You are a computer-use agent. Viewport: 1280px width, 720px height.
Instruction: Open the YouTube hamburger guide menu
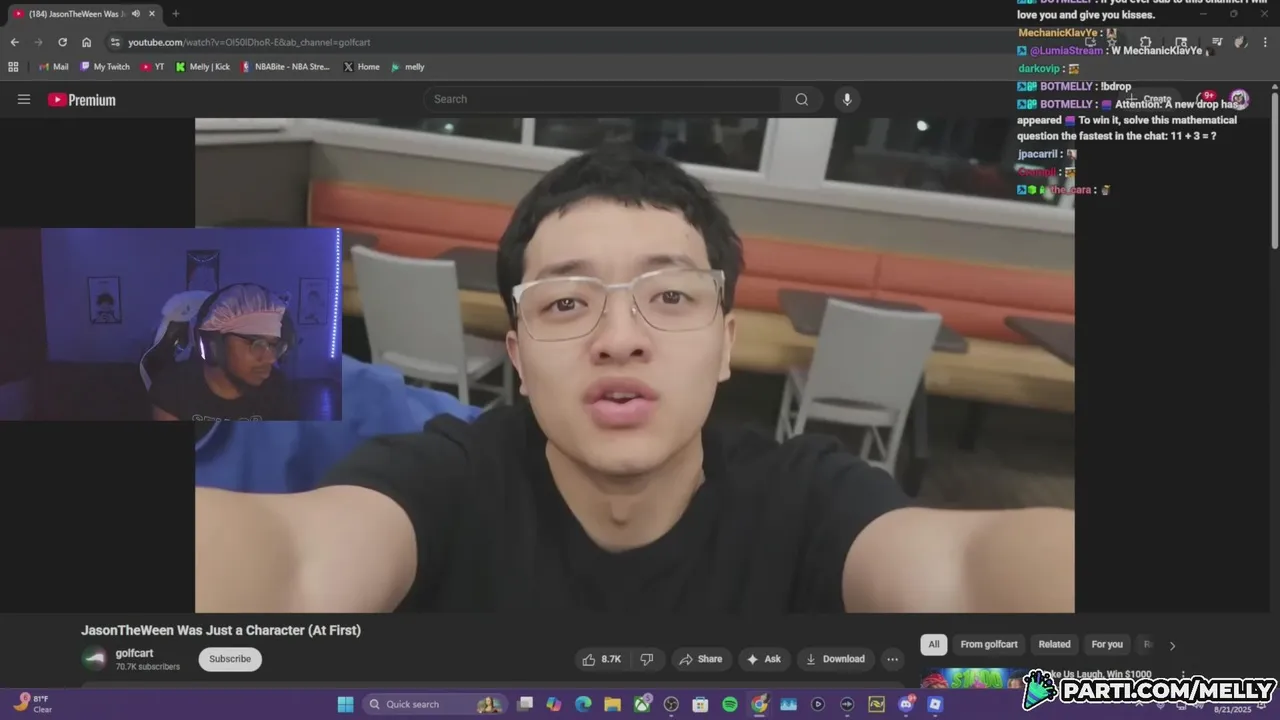point(24,99)
